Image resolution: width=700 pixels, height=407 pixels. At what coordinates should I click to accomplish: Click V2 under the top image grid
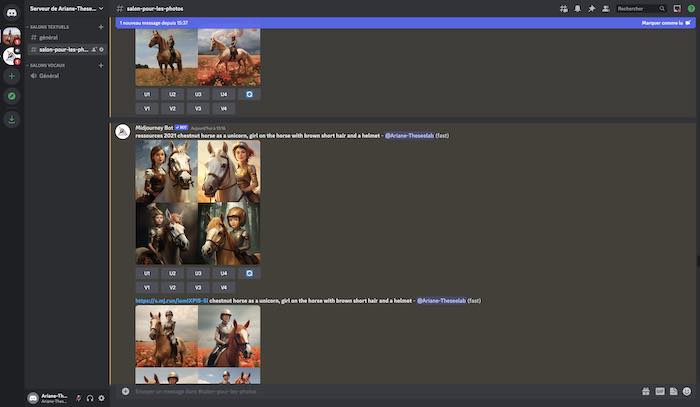pyautogui.click(x=172, y=108)
